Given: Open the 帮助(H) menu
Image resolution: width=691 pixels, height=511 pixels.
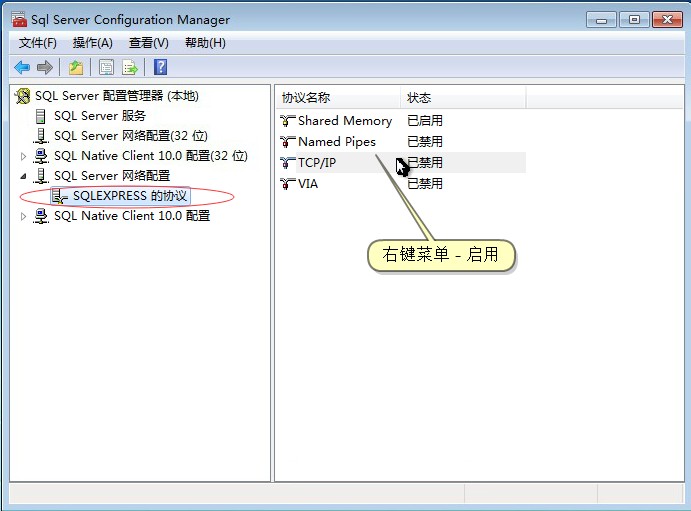Looking at the screenshot, I should (x=205, y=43).
